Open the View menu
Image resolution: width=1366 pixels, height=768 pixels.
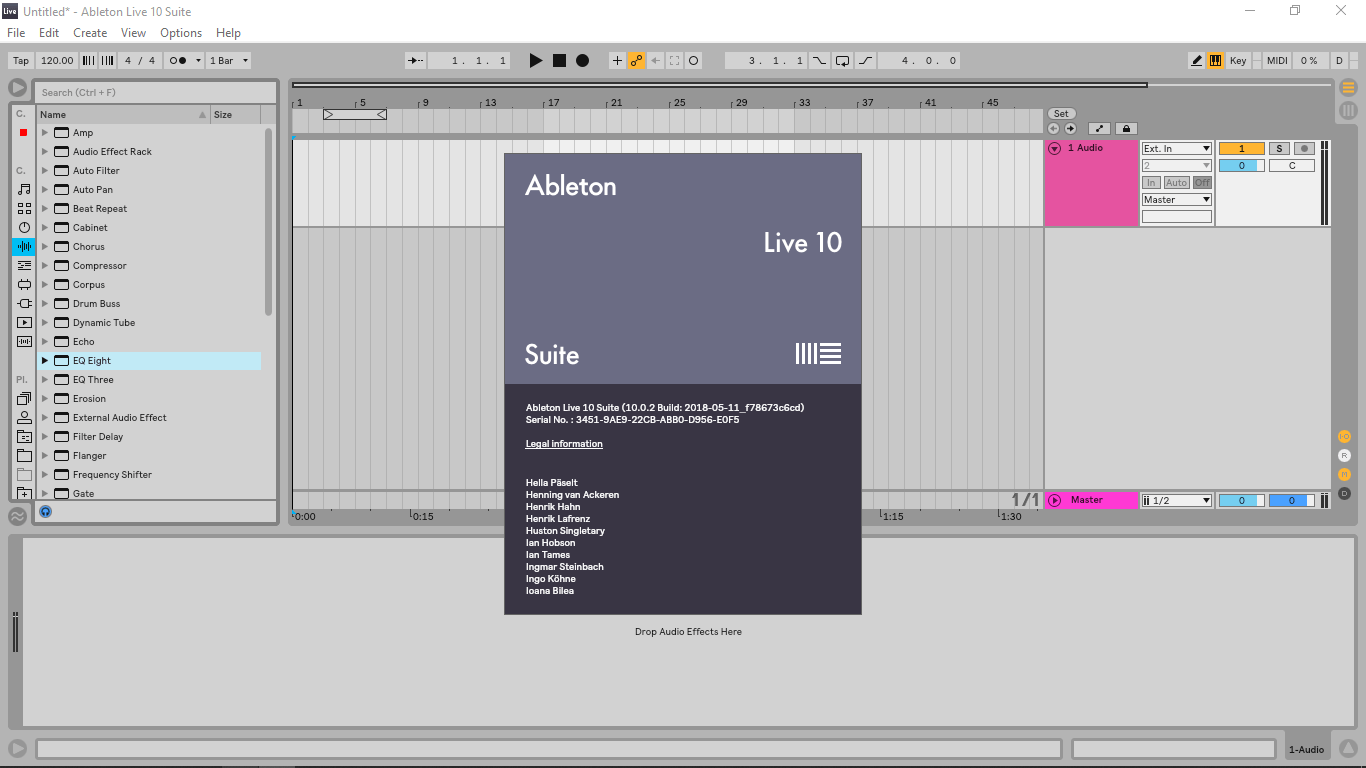coord(133,33)
